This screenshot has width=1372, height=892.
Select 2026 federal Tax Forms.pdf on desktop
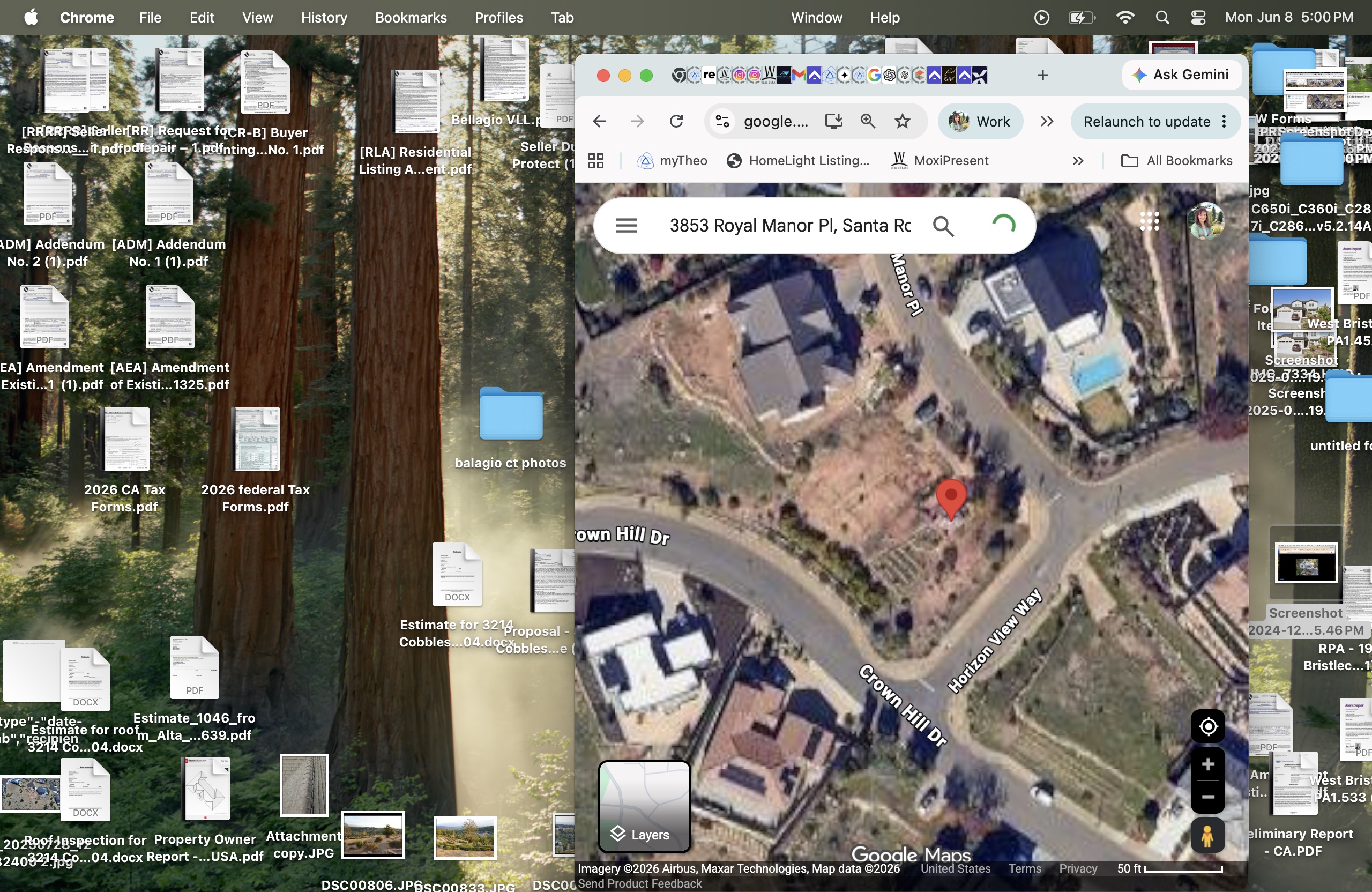(x=256, y=460)
